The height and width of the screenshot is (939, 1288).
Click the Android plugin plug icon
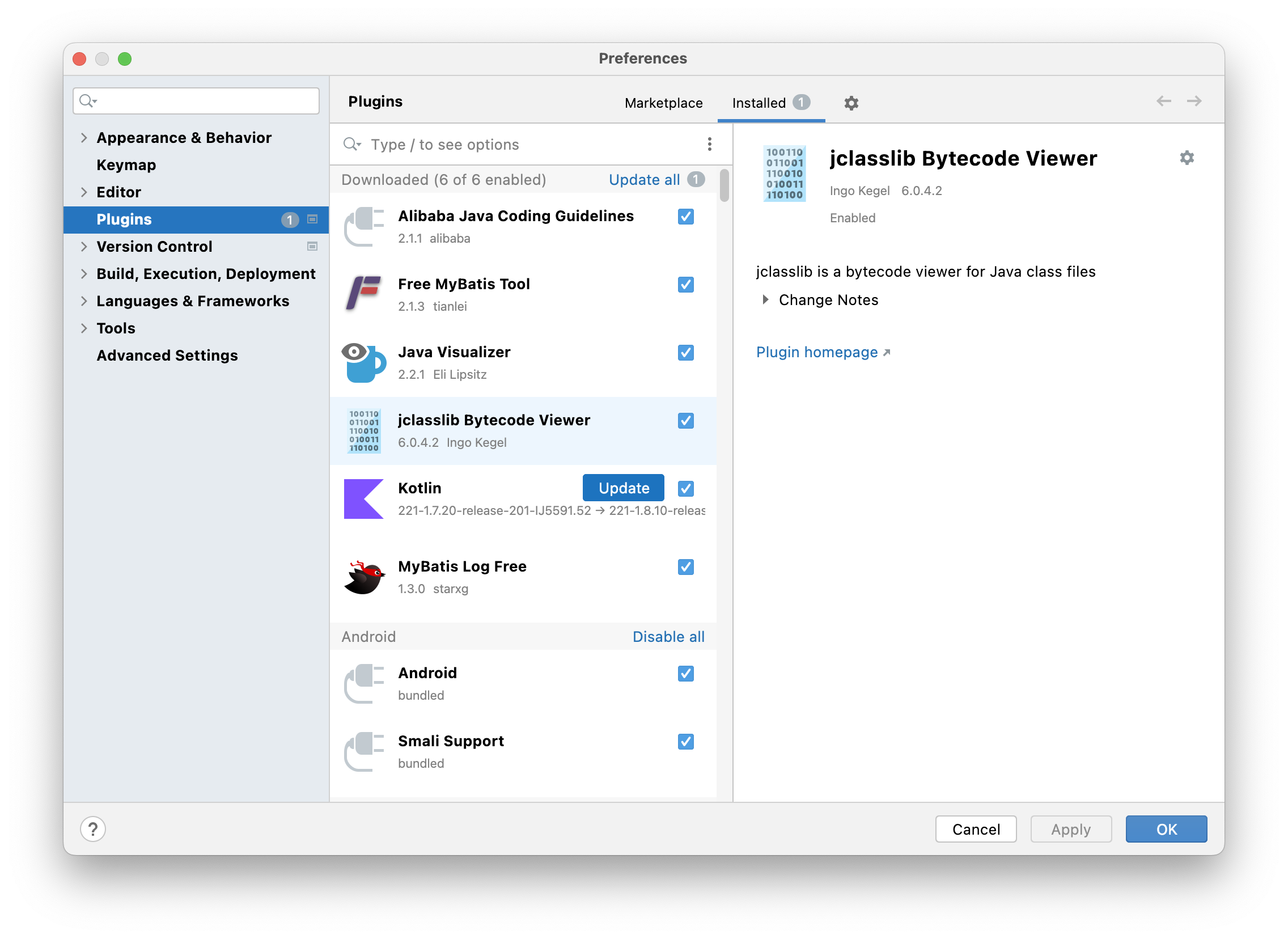(364, 683)
